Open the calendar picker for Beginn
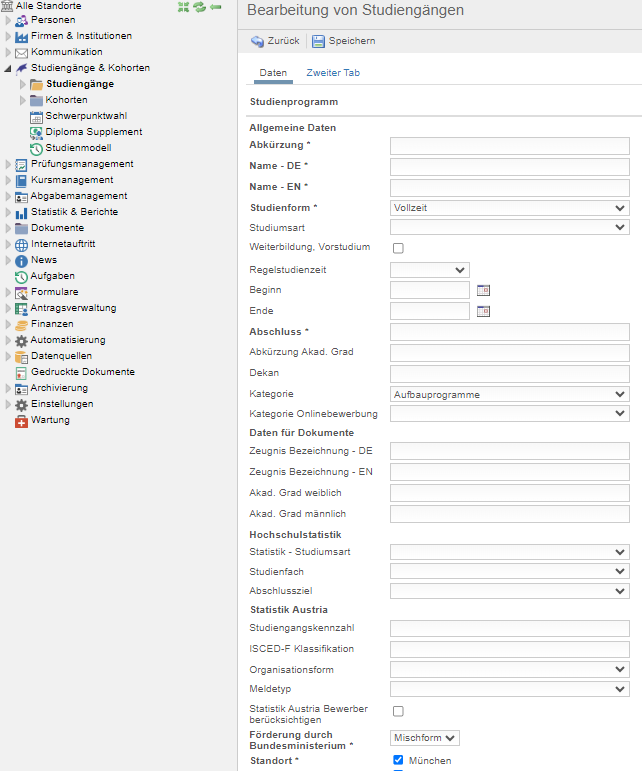 click(x=483, y=290)
